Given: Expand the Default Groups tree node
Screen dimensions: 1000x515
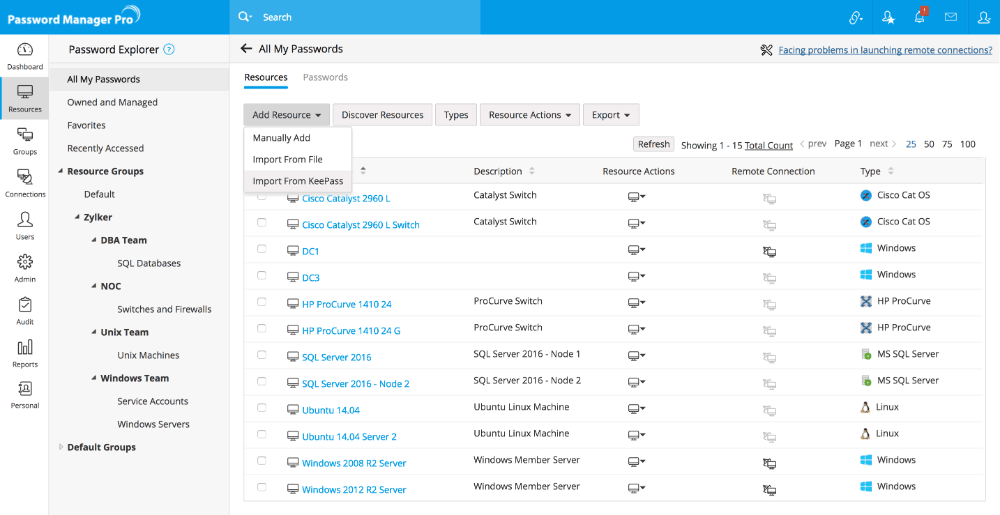Looking at the screenshot, I should click(x=60, y=447).
